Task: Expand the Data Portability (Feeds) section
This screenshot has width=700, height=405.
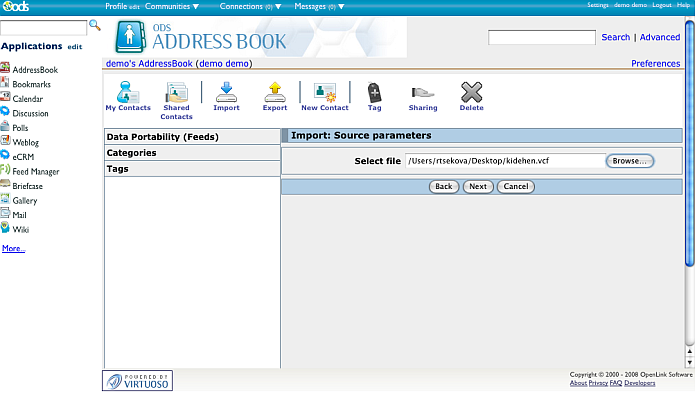Action: [192, 137]
